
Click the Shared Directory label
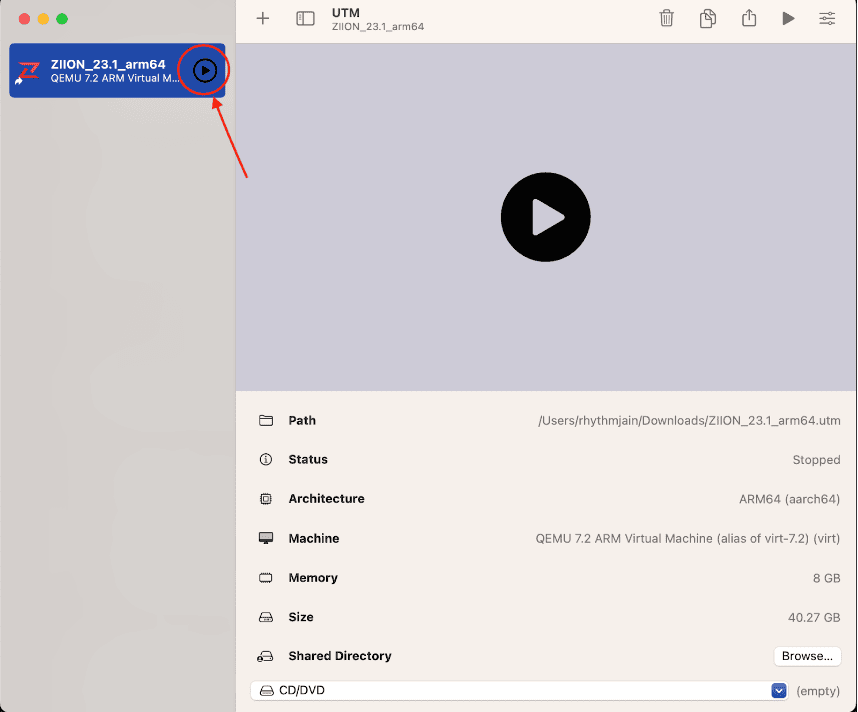click(x=340, y=656)
